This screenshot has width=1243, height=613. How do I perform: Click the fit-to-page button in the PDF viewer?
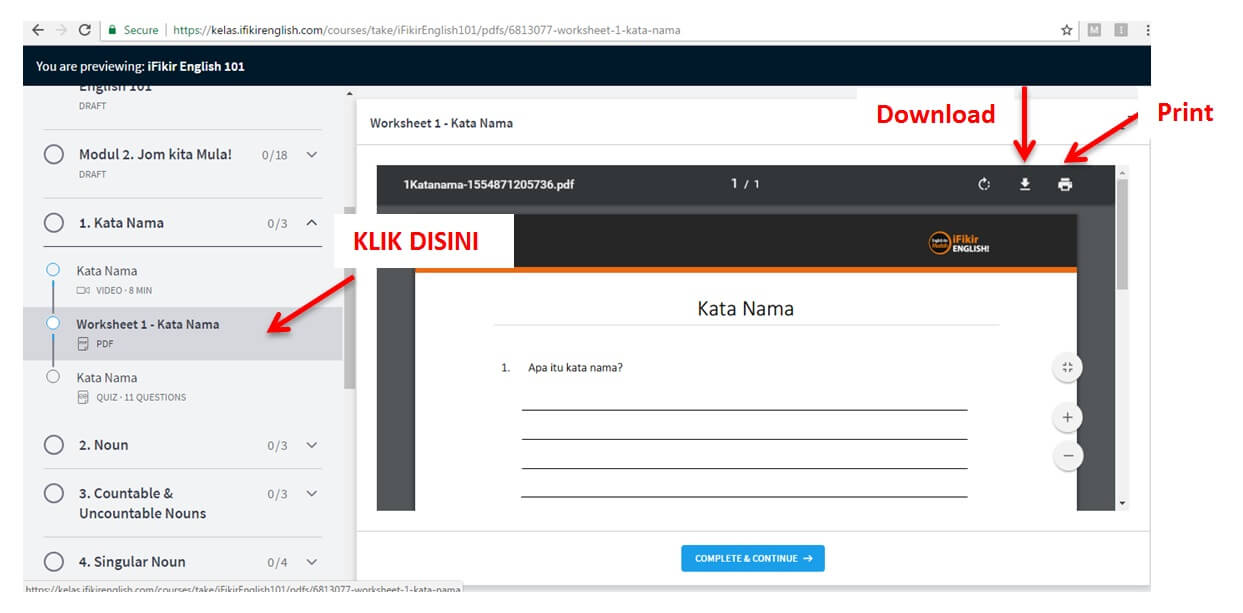[x=1067, y=368]
